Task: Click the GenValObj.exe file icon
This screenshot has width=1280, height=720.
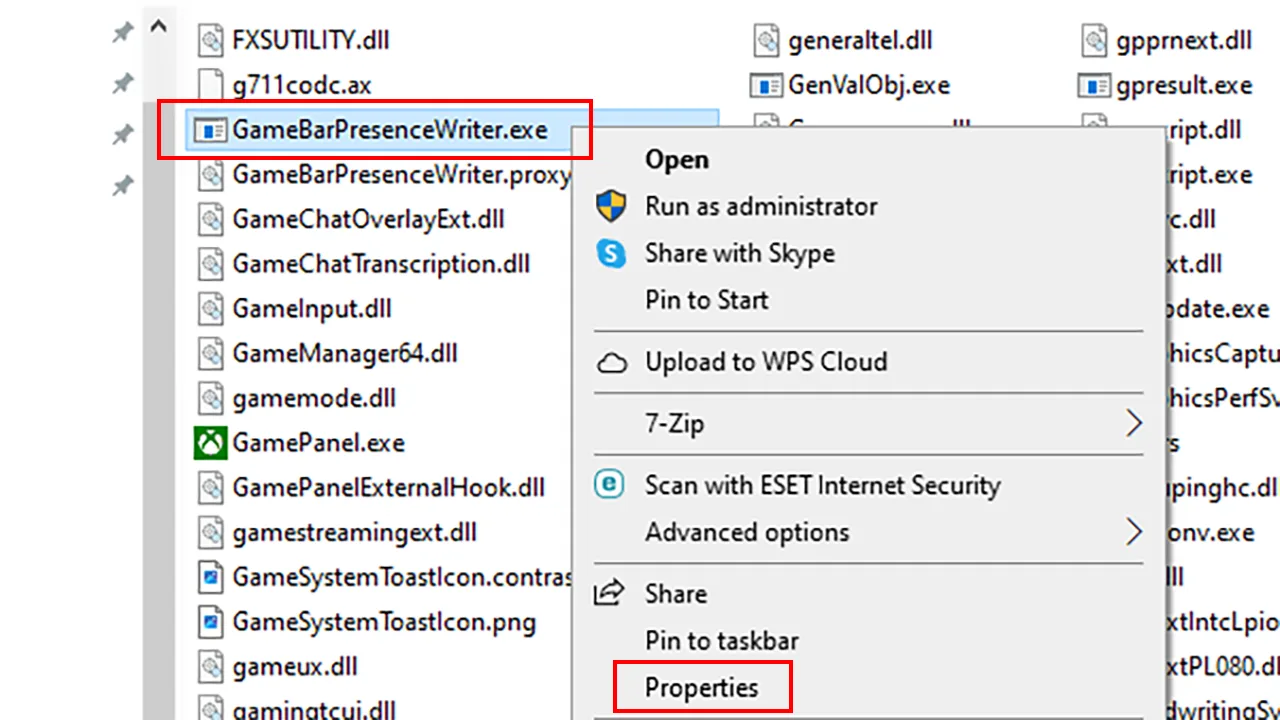Action: coord(765,85)
